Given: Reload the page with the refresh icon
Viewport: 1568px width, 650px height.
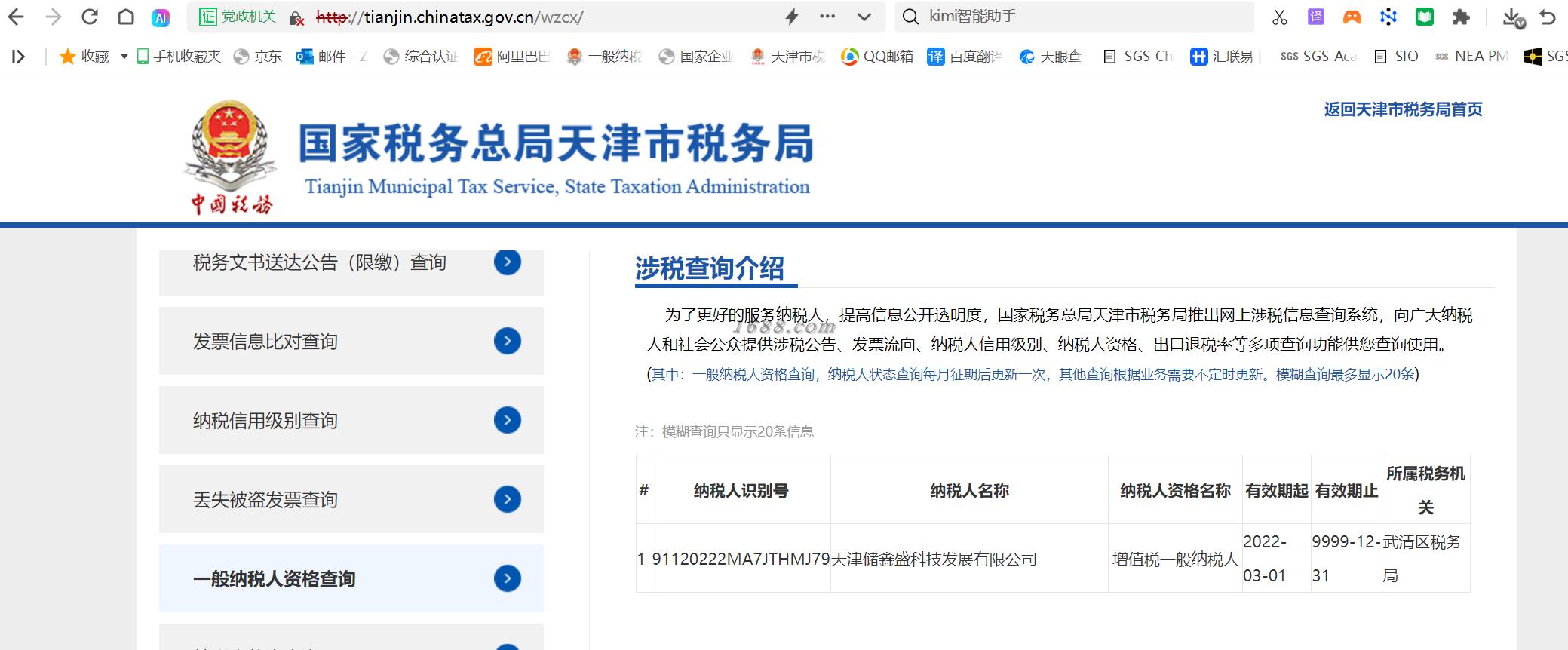Looking at the screenshot, I should click(90, 17).
